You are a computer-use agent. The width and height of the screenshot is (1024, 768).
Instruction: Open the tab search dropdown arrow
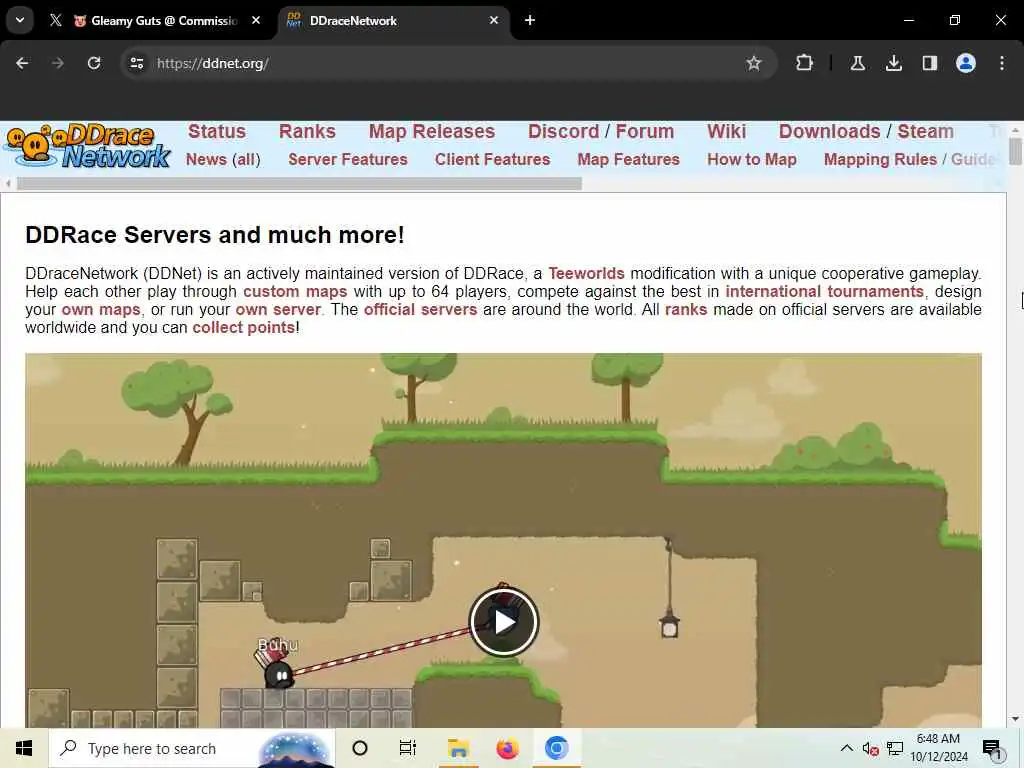click(x=20, y=20)
